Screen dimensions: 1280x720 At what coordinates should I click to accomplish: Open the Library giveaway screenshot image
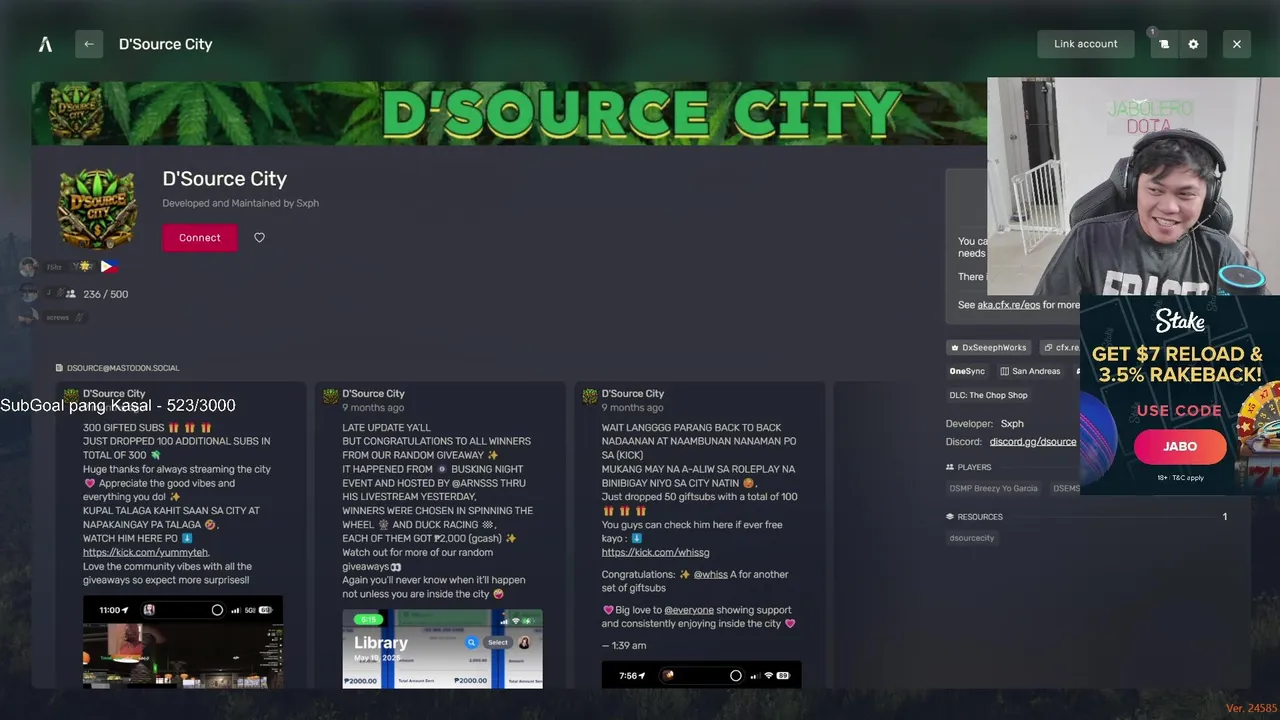(x=443, y=648)
